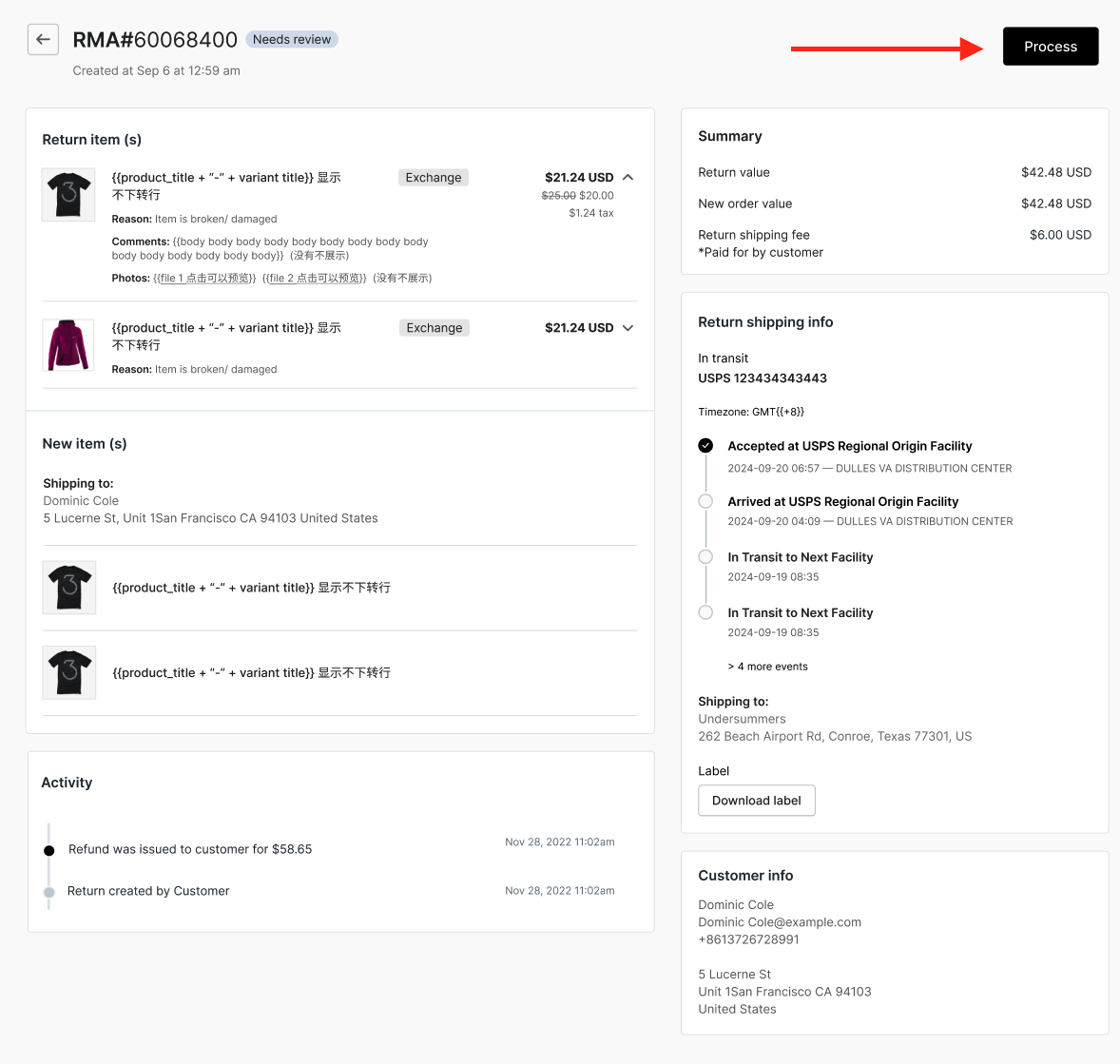Open the file 1 photo preview link
This screenshot has width=1120, height=1064.
204,279
